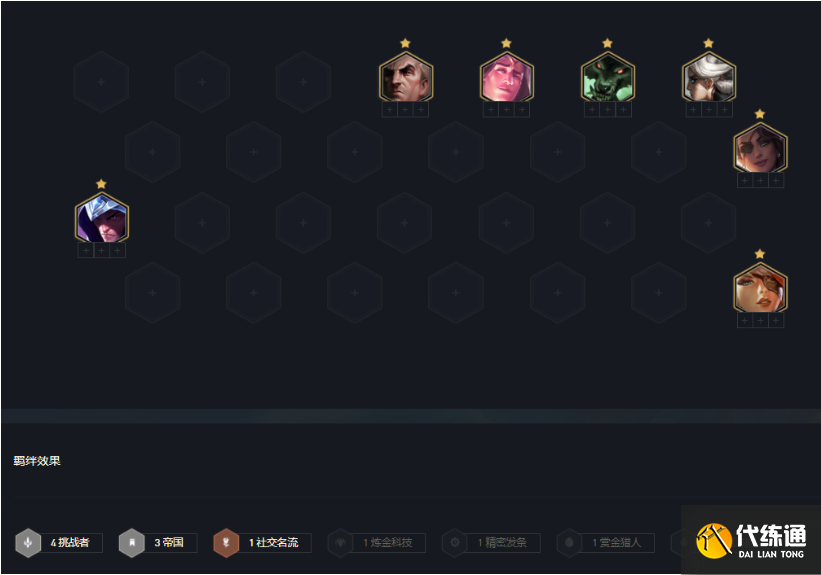Click the 挑战者 trait hexagon icon
The width and height of the screenshot is (821, 575).
tap(28, 543)
